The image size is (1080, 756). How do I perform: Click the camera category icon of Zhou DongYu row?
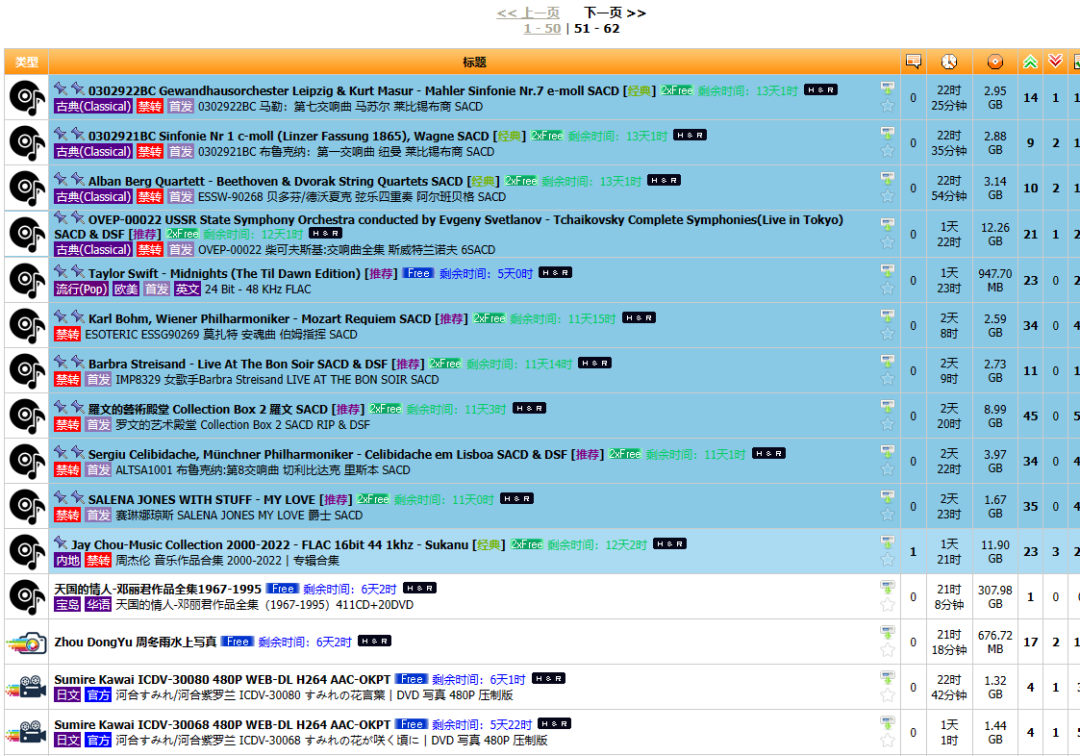click(27, 642)
